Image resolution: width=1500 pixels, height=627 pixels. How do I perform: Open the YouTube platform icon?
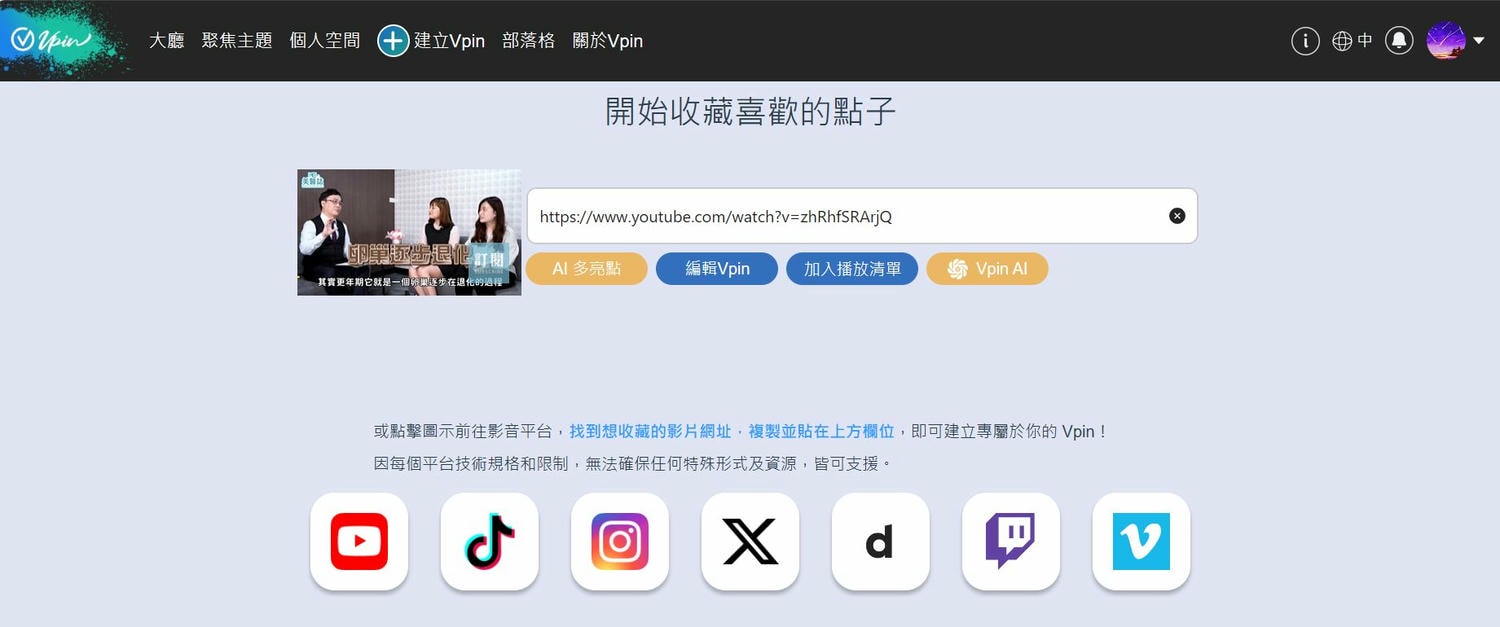pyautogui.click(x=359, y=541)
